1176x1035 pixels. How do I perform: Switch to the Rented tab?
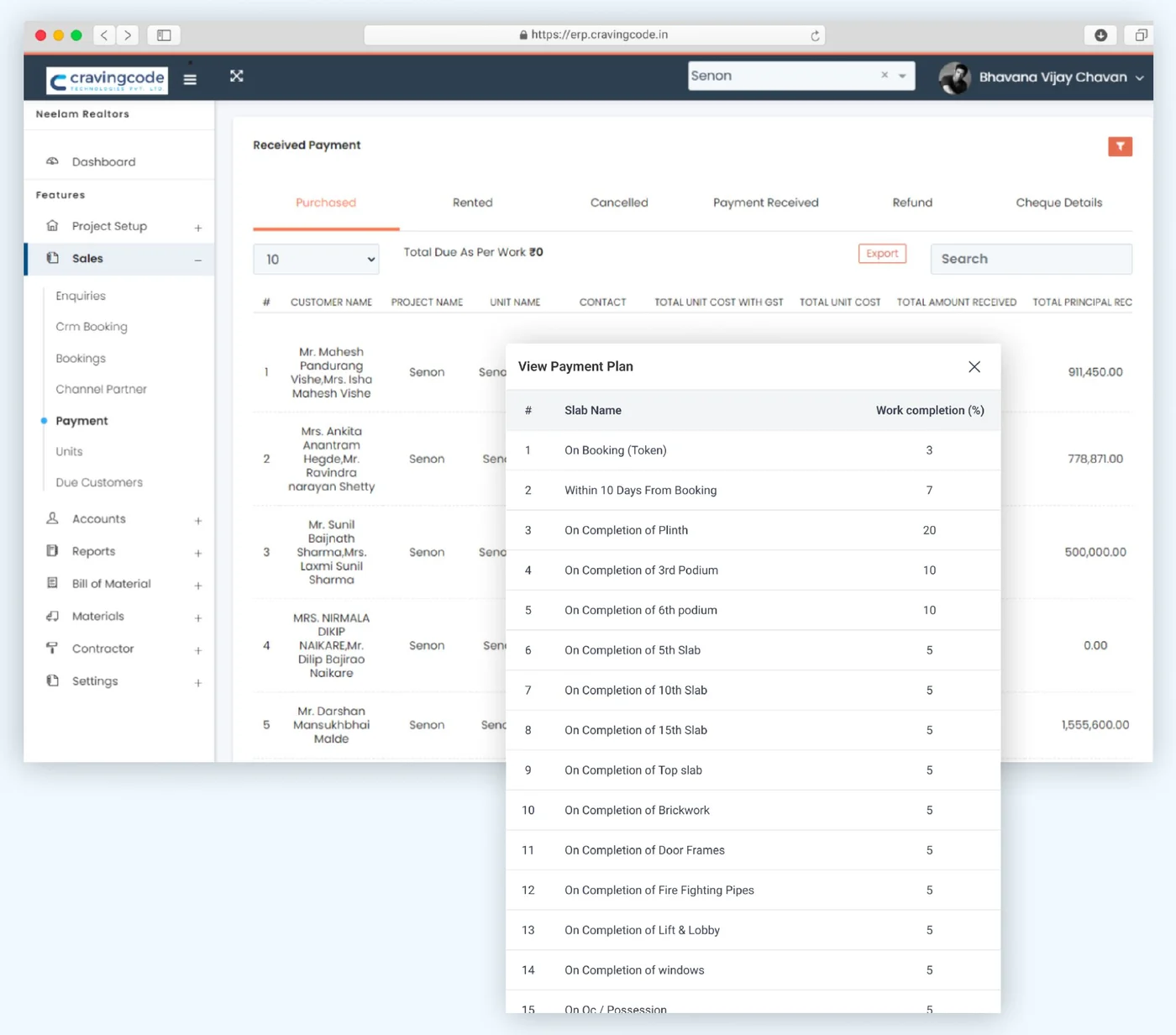(x=473, y=202)
